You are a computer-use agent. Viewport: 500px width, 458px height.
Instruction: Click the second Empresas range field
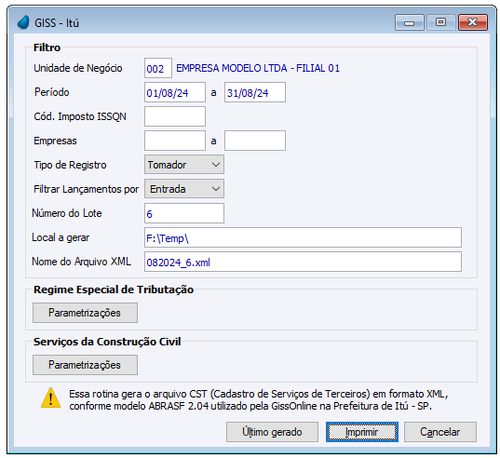coord(255,141)
